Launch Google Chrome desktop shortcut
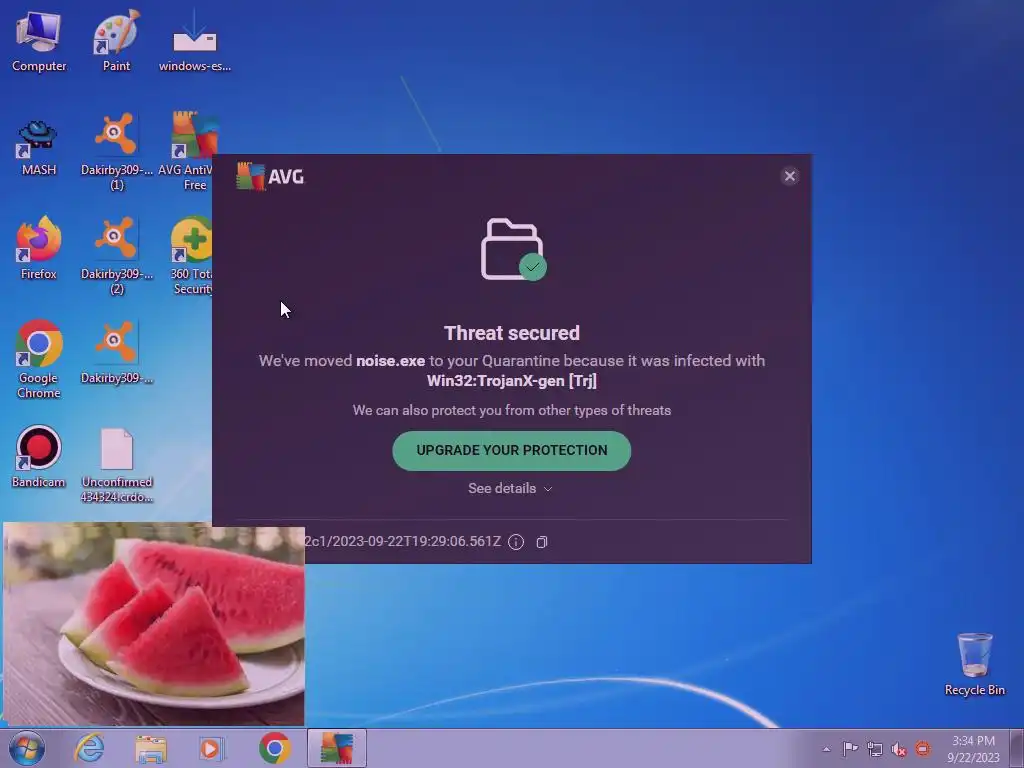The width and height of the screenshot is (1024, 768). coord(39,359)
